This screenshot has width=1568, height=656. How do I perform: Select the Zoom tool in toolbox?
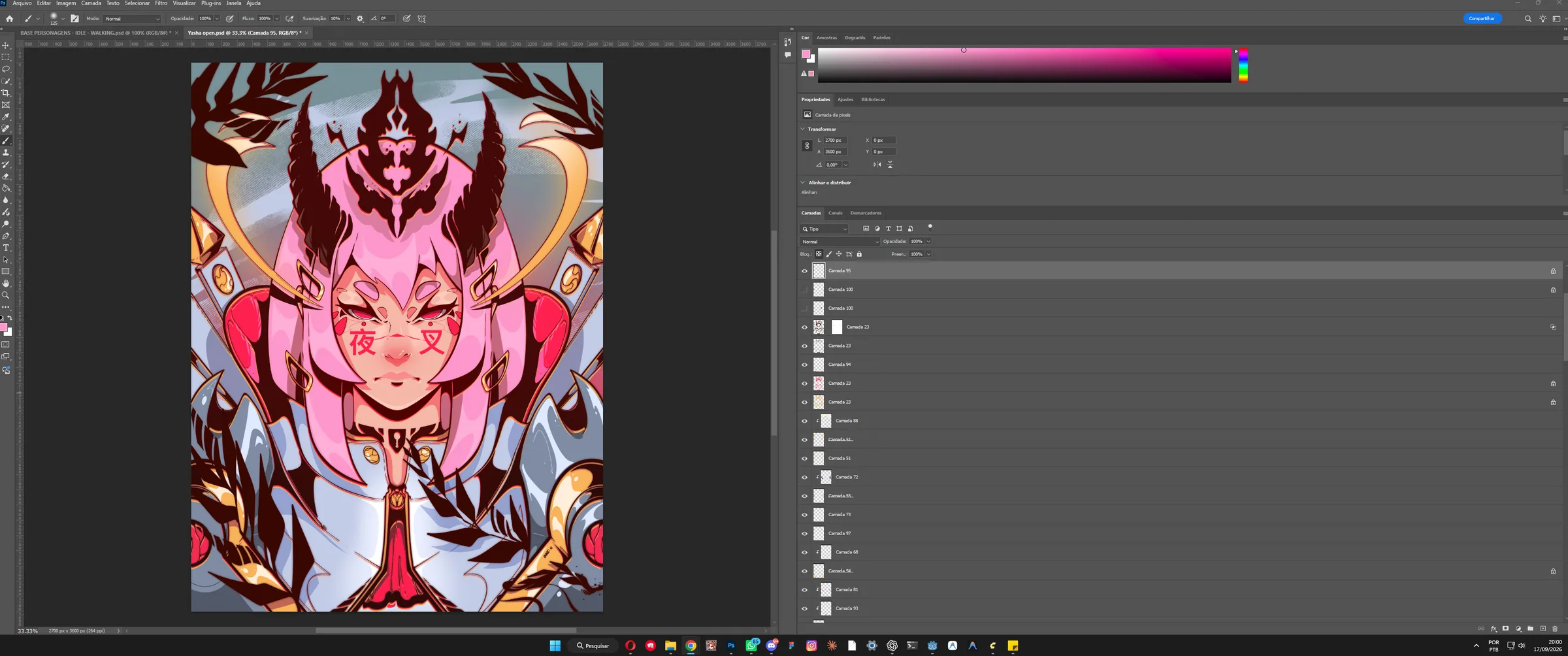click(x=6, y=295)
